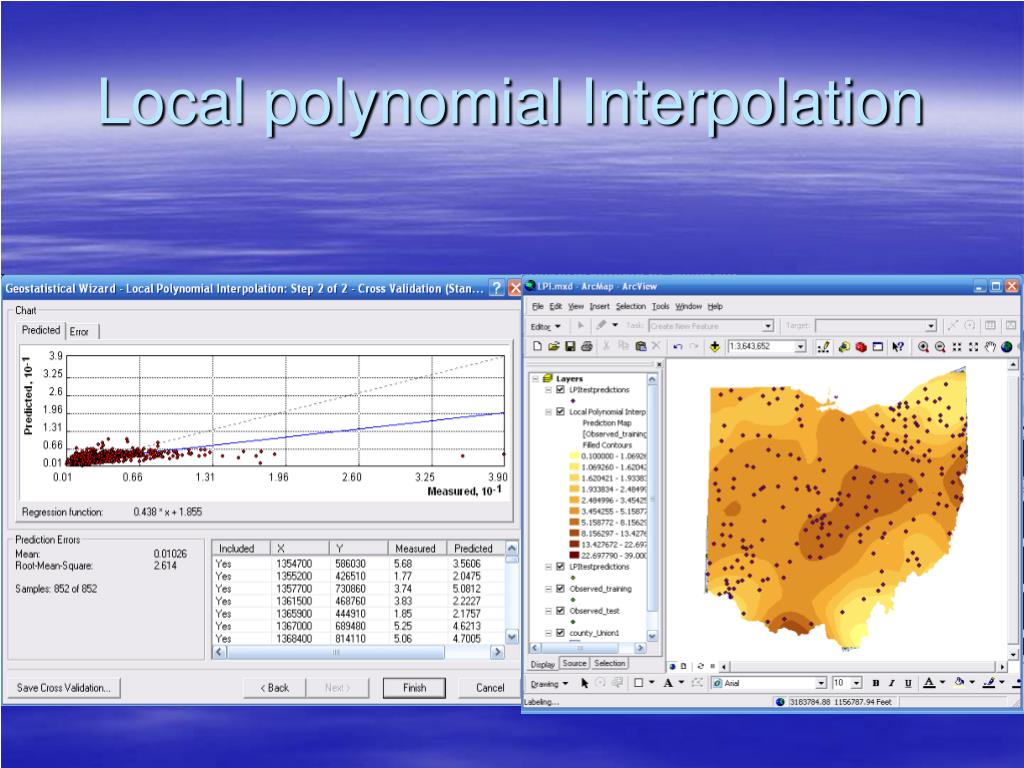Image resolution: width=1024 pixels, height=768 pixels.
Task: Click the Print icon in ArcMap toolbar
Action: click(x=586, y=347)
